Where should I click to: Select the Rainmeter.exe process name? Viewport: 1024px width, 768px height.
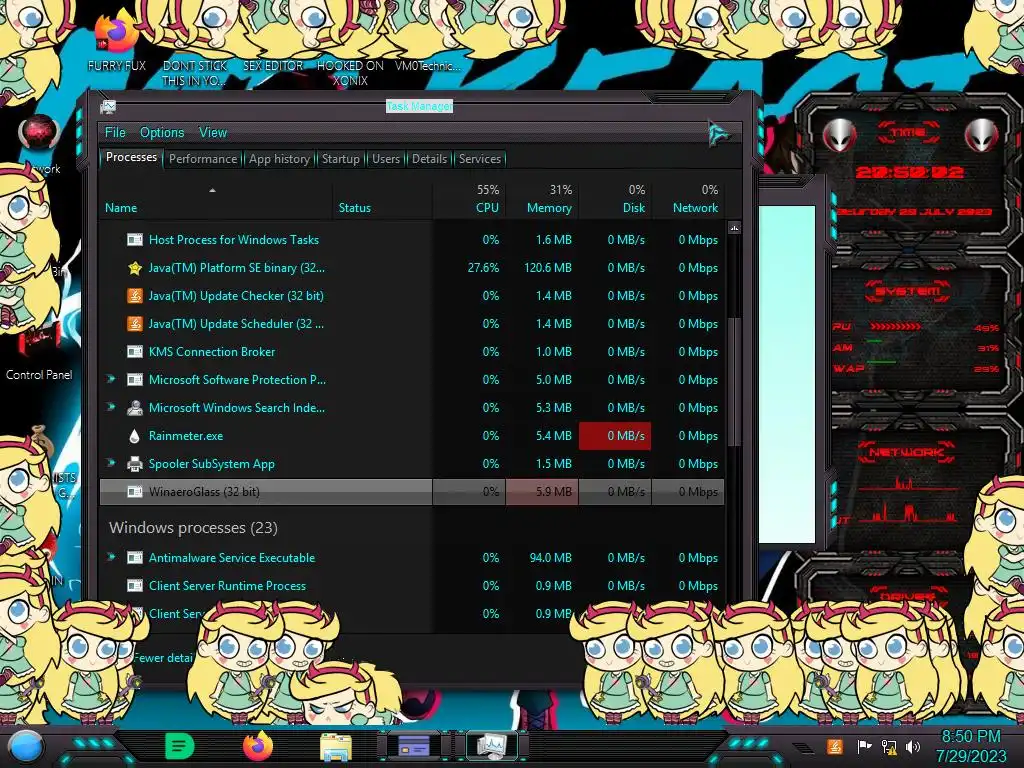coord(185,436)
